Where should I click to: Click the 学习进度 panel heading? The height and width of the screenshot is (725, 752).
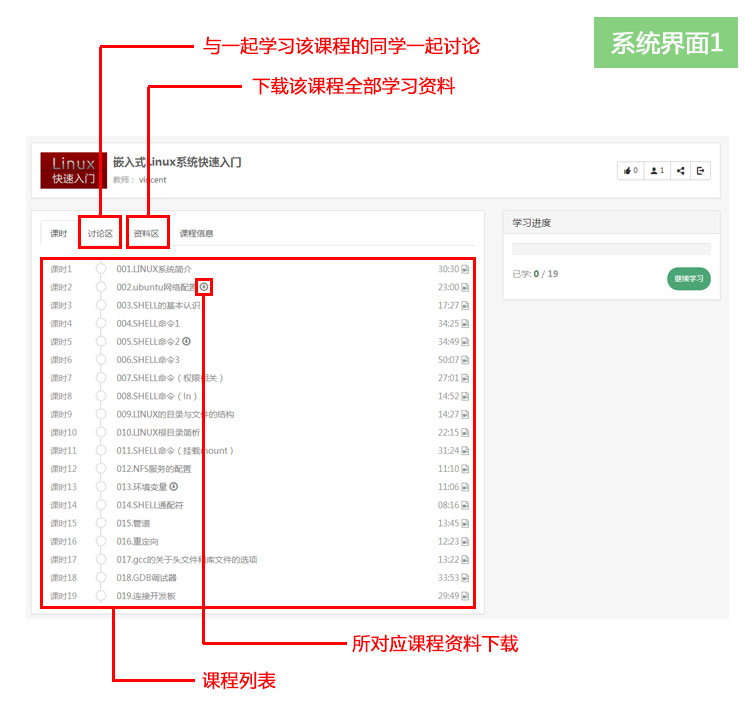(x=531, y=223)
